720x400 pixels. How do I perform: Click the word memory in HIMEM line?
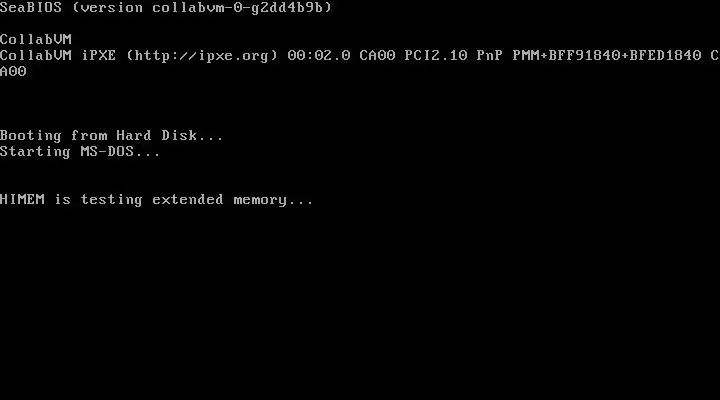(260, 200)
